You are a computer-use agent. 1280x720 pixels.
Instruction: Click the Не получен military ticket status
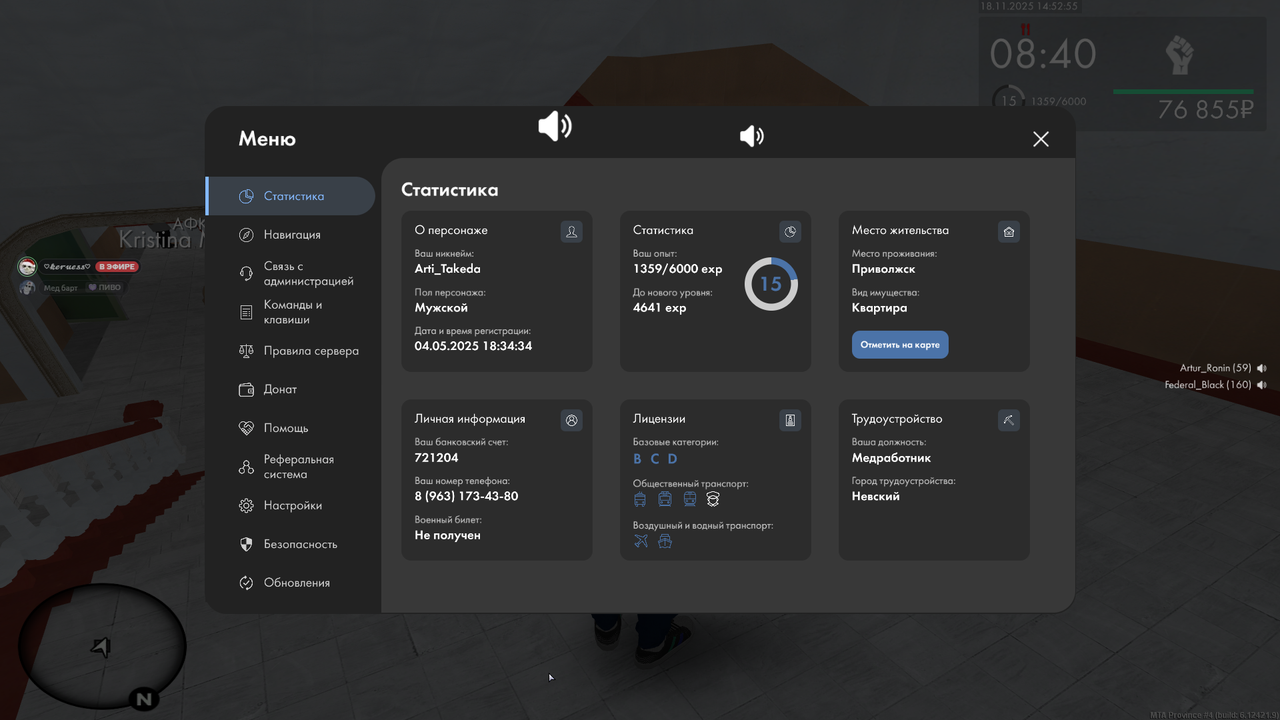448,535
